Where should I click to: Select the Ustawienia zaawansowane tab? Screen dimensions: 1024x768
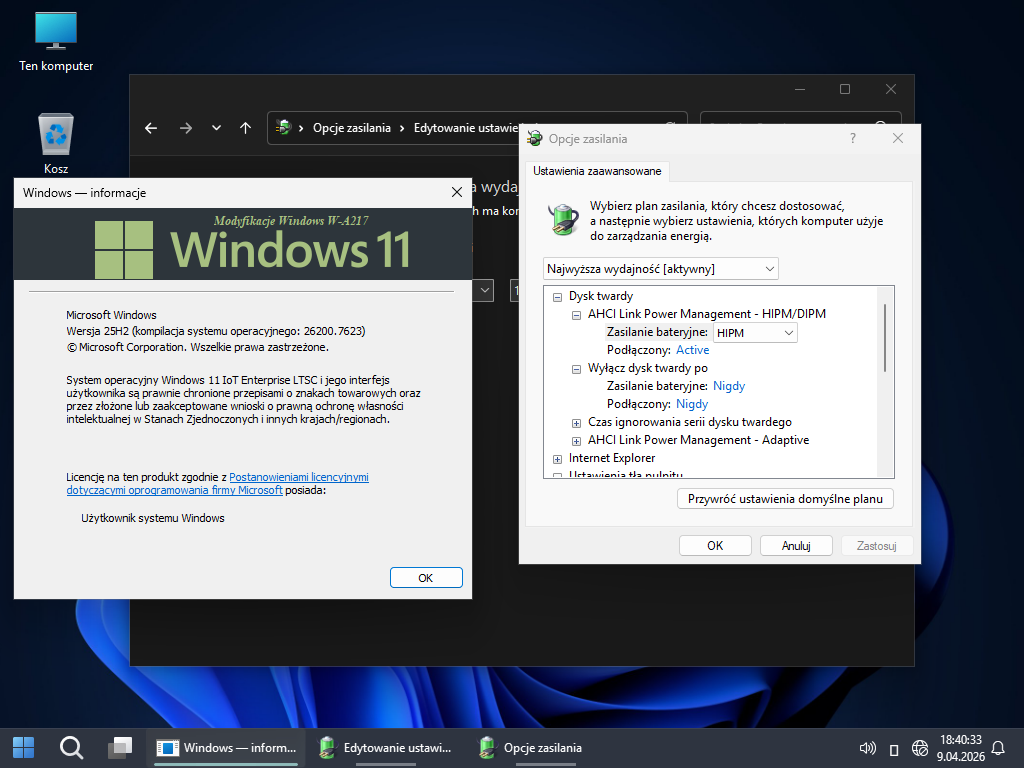click(x=596, y=171)
